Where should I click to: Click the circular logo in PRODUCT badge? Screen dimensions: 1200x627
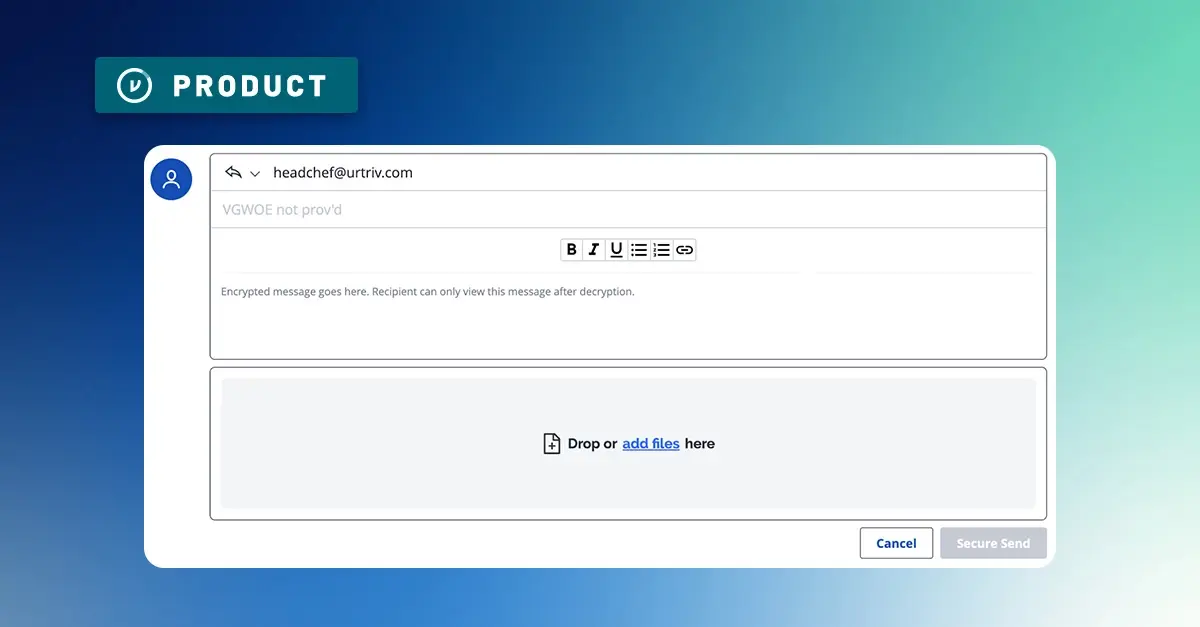coord(134,85)
